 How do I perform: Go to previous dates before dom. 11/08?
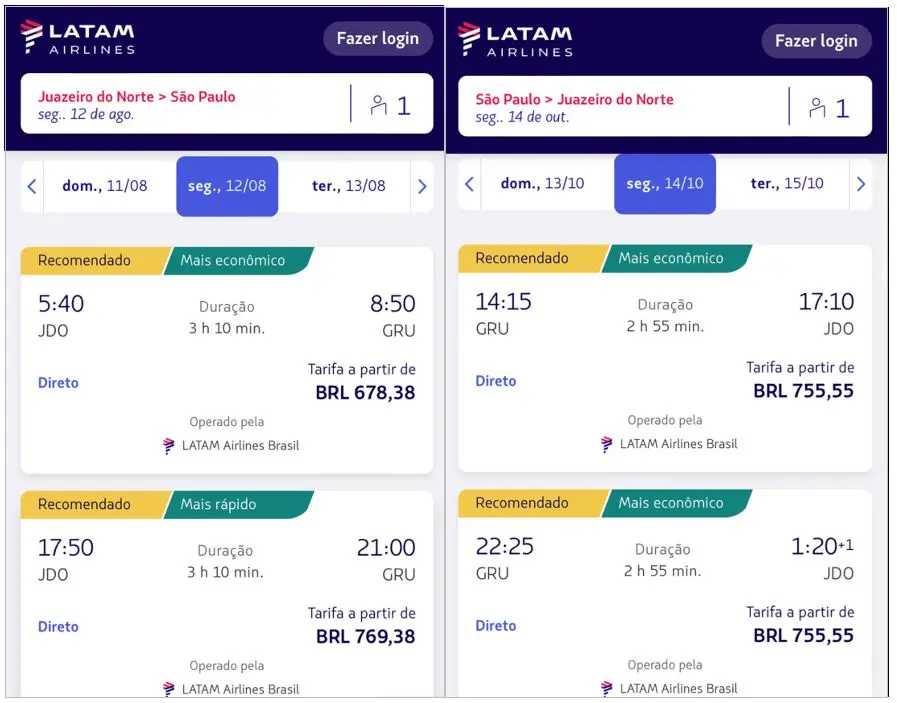pos(32,186)
